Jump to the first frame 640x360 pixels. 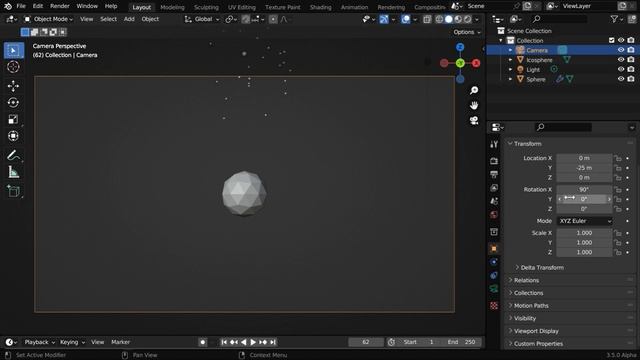pyautogui.click(x=224, y=342)
